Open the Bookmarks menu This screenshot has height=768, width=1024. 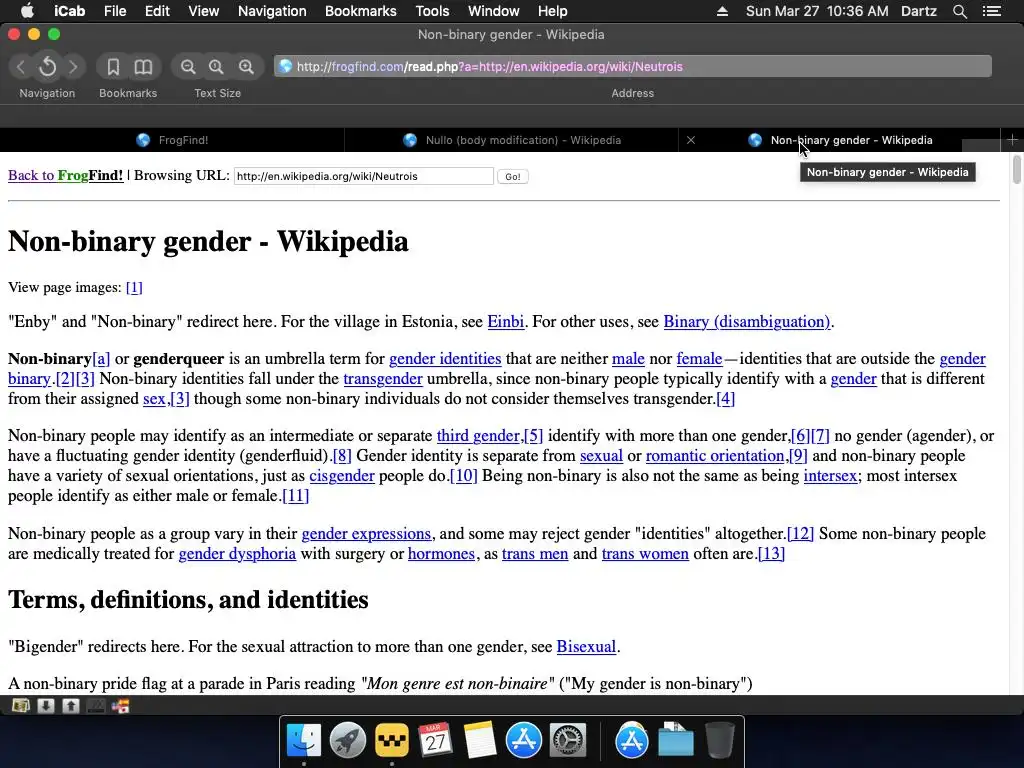click(360, 11)
